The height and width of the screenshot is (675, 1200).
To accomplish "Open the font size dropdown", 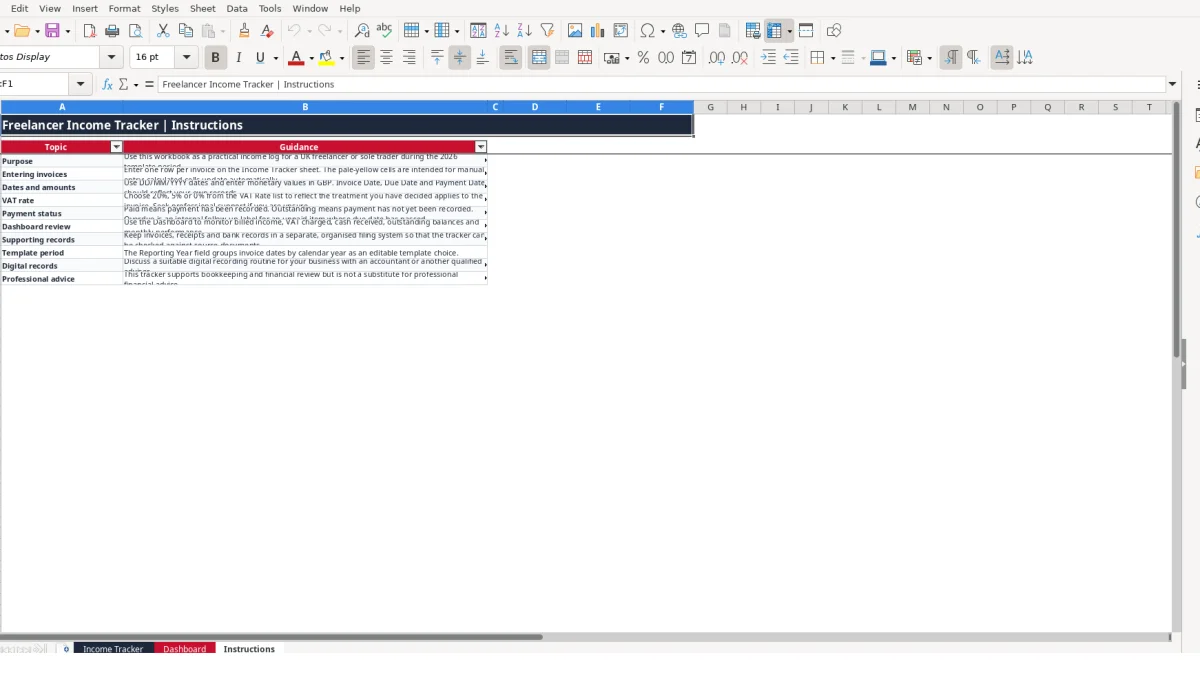I will (186, 58).
